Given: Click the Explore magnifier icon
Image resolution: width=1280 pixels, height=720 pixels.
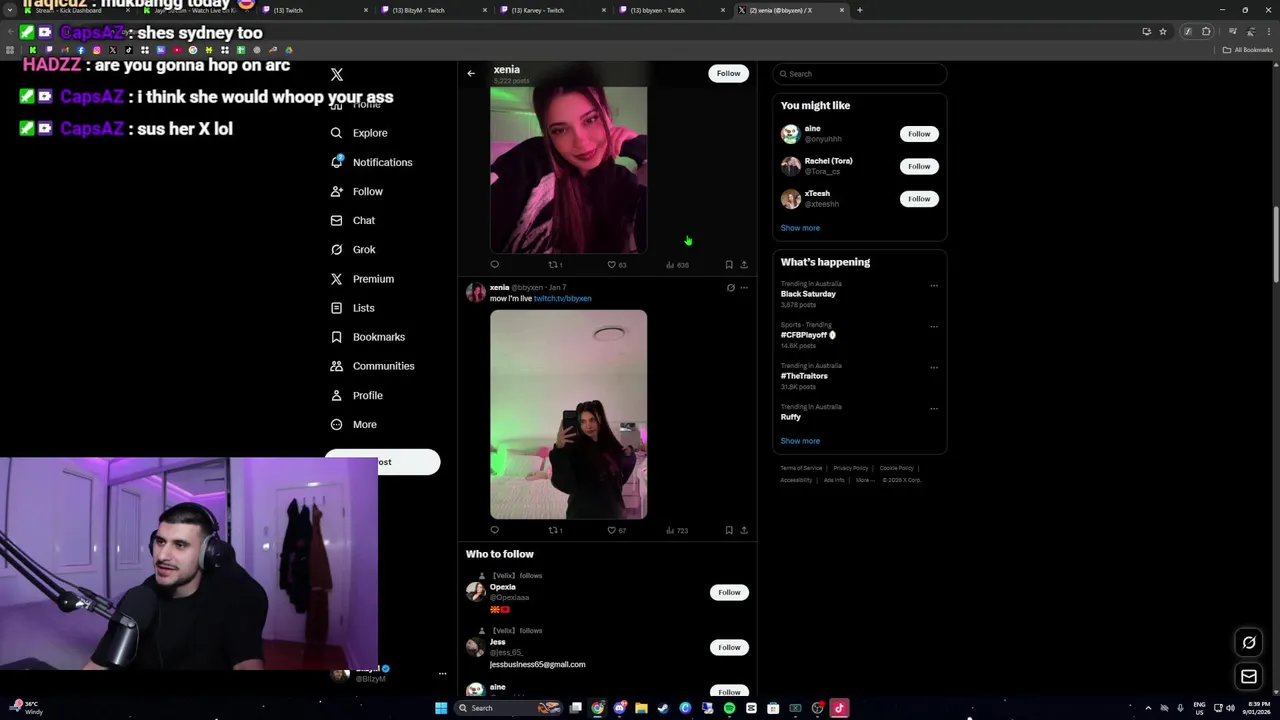Looking at the screenshot, I should [x=336, y=133].
